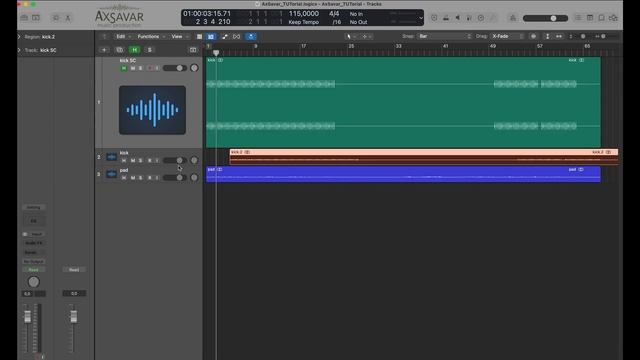Click the Keep Tempo mode text

coord(304,22)
